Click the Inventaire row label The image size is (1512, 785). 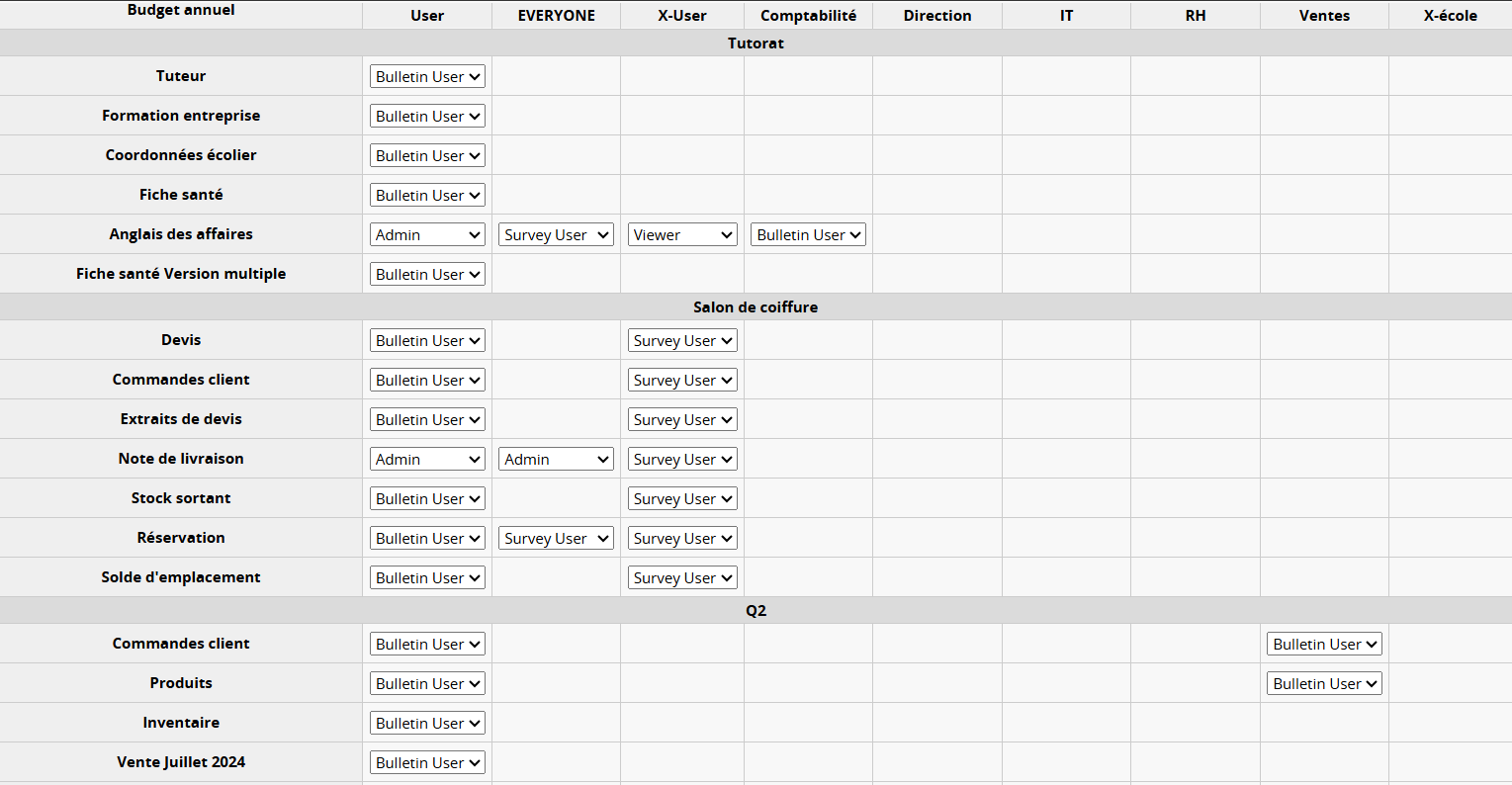[181, 723]
